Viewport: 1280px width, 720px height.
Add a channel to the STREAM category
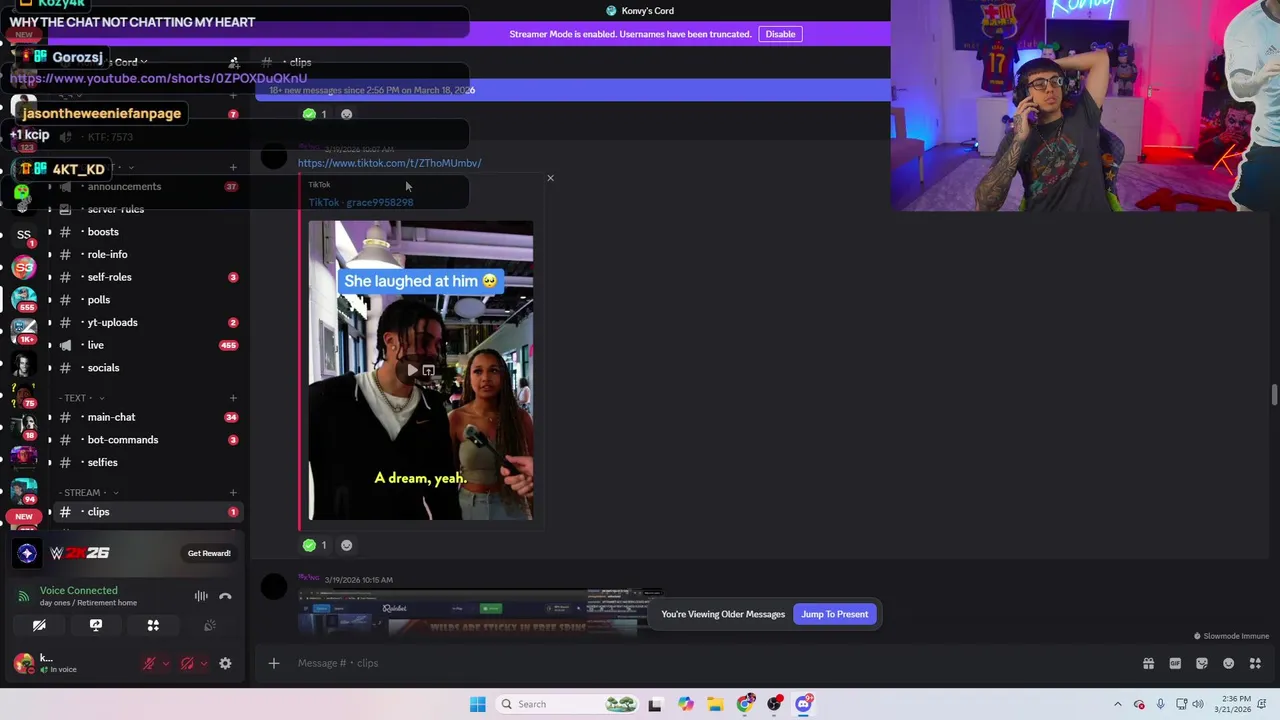click(x=233, y=492)
